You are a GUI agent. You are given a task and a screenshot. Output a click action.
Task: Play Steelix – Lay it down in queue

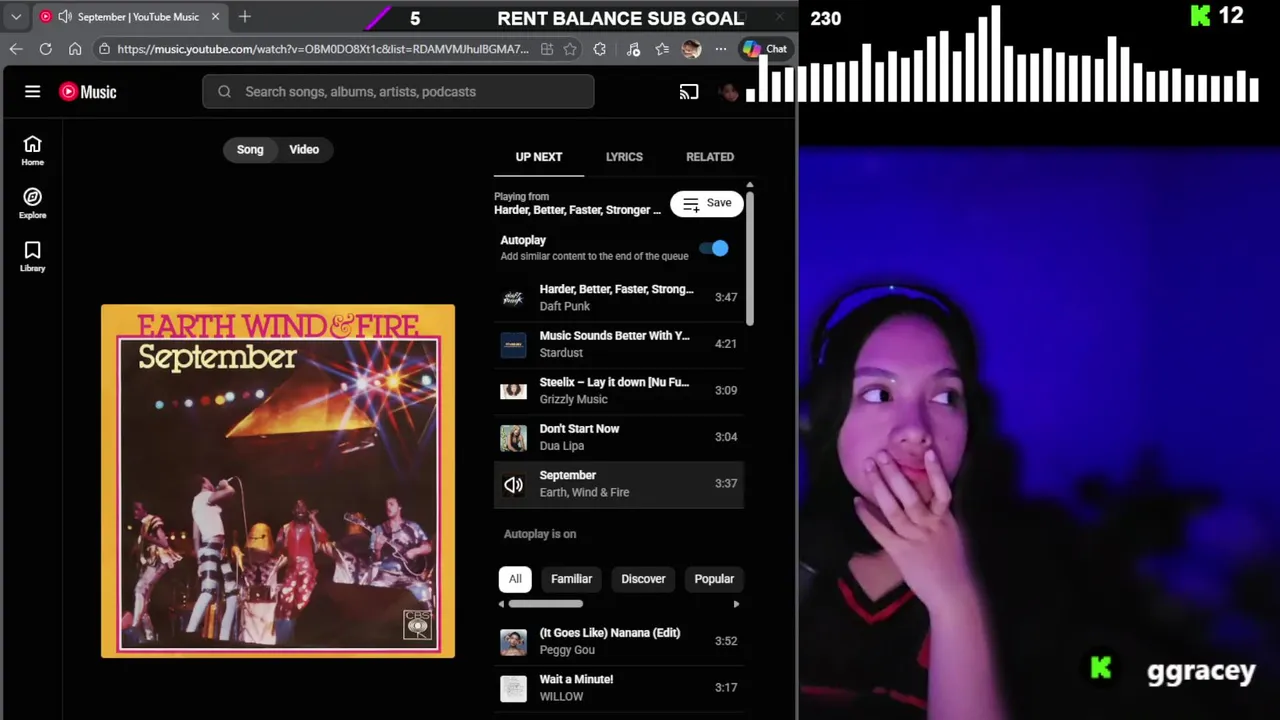tap(619, 391)
